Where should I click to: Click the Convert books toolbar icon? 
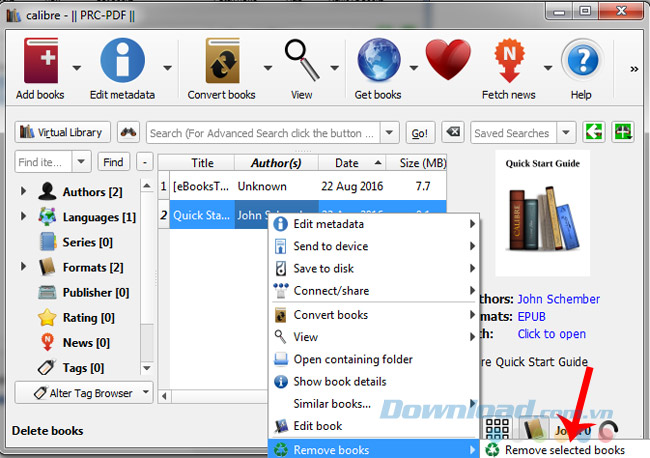click(x=221, y=61)
